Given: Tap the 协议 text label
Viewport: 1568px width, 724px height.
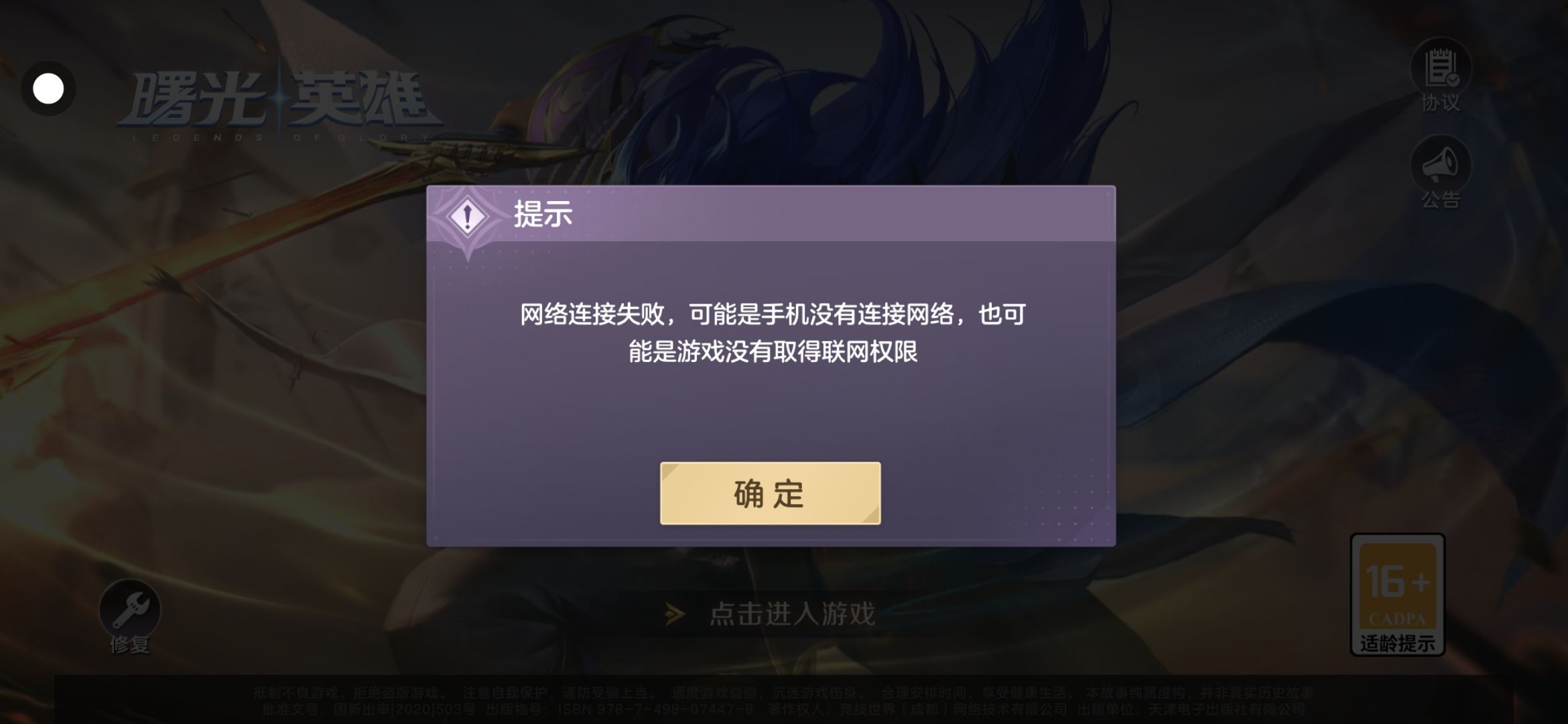Looking at the screenshot, I should coord(1441,103).
